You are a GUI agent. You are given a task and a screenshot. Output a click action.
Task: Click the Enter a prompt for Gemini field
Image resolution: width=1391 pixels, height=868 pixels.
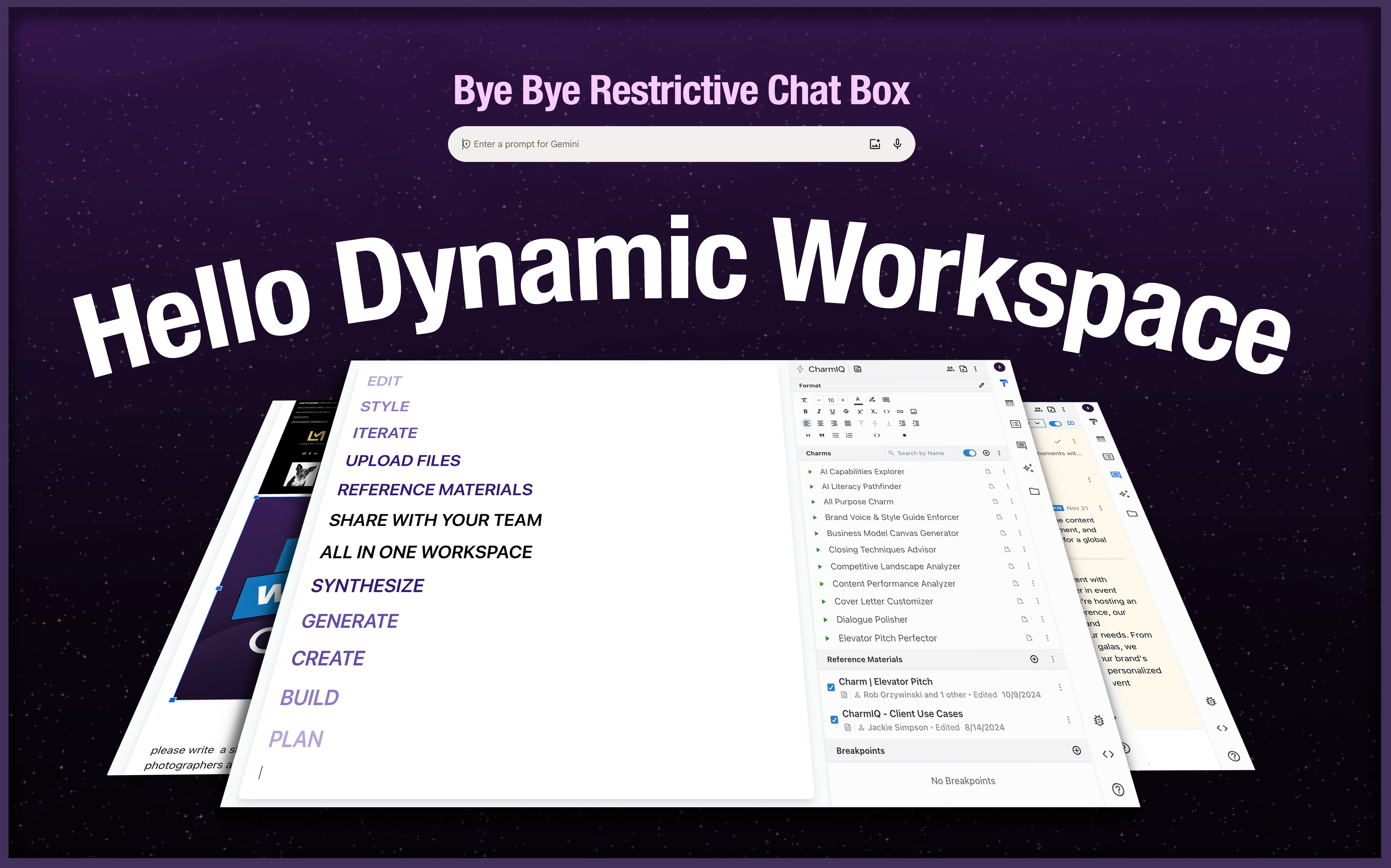point(681,144)
